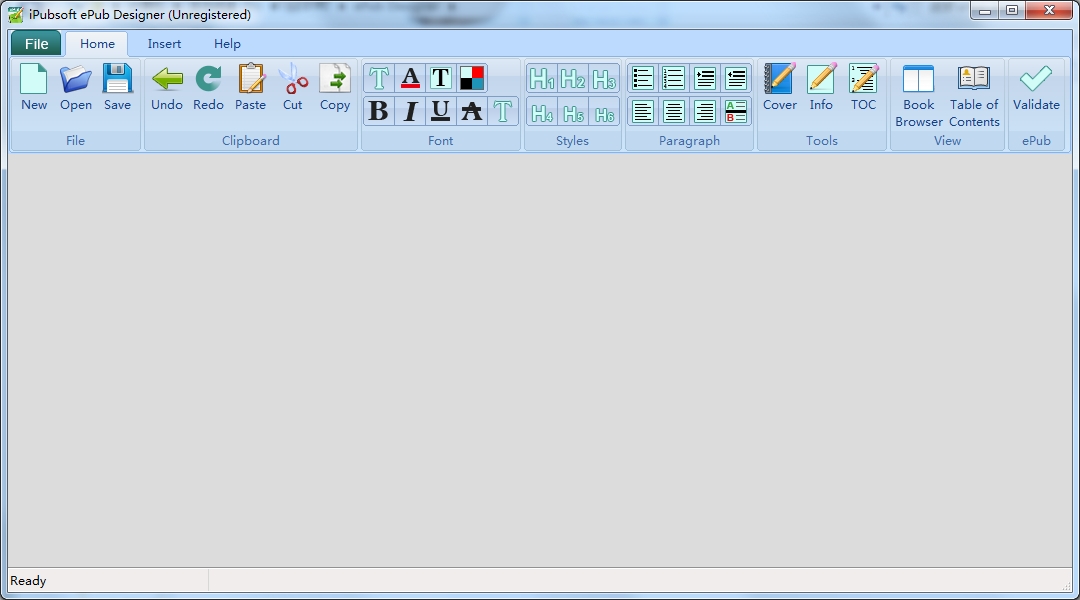The image size is (1080, 600).
Task: Open the book Info tool
Action: pos(821,87)
